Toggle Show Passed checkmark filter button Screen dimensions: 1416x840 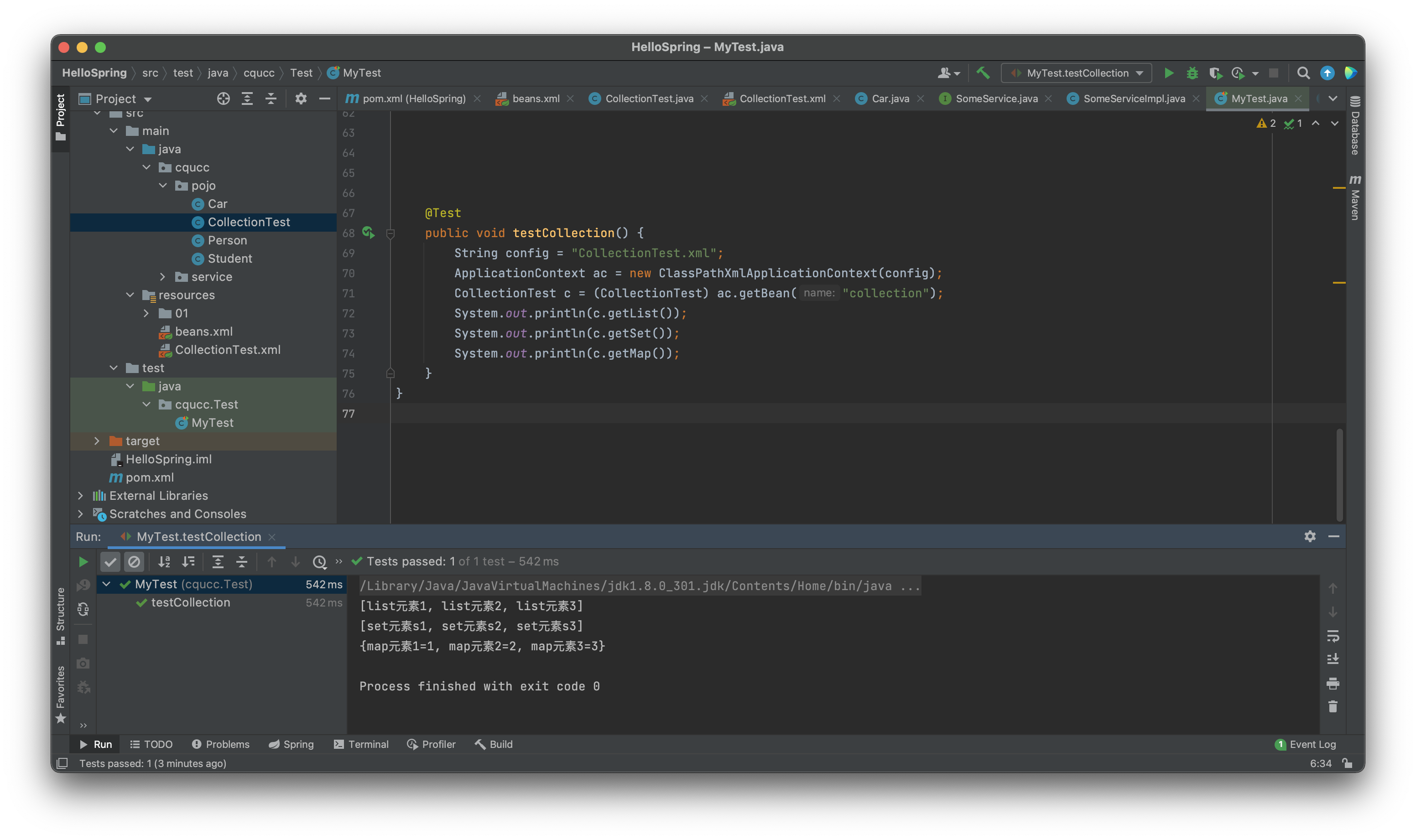pyautogui.click(x=110, y=561)
